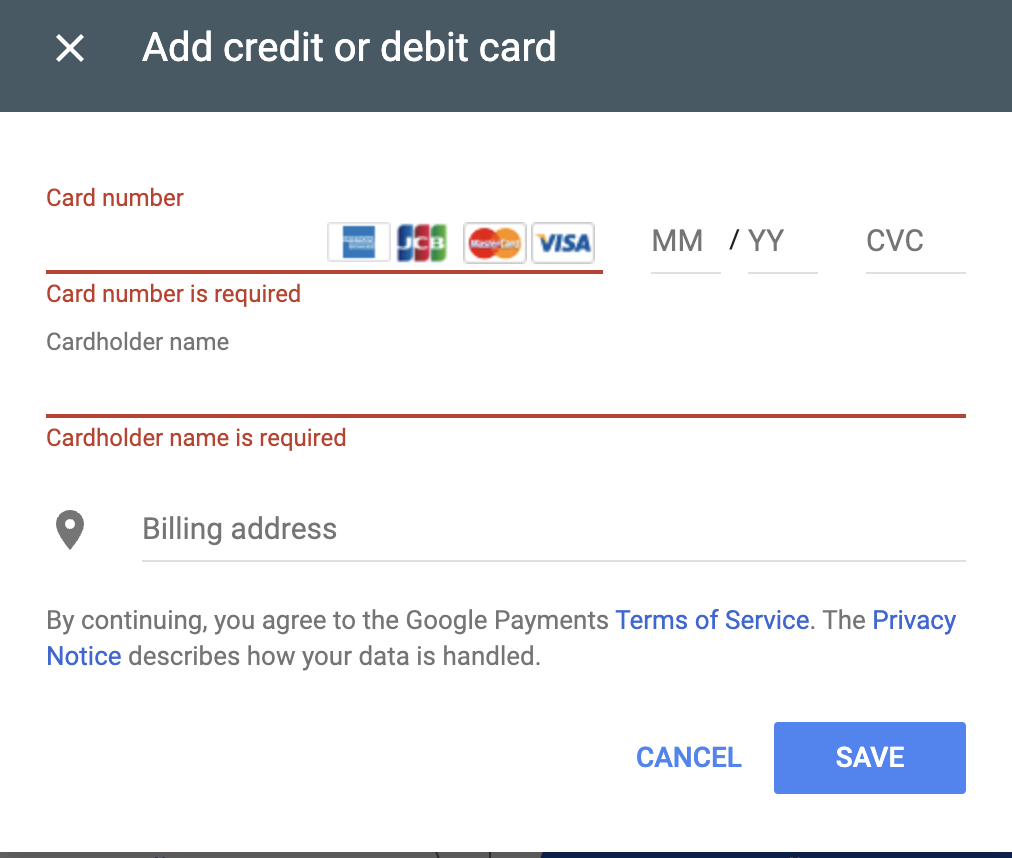This screenshot has width=1012, height=858.
Task: Open the Privacy Notice link
Action: (914, 620)
